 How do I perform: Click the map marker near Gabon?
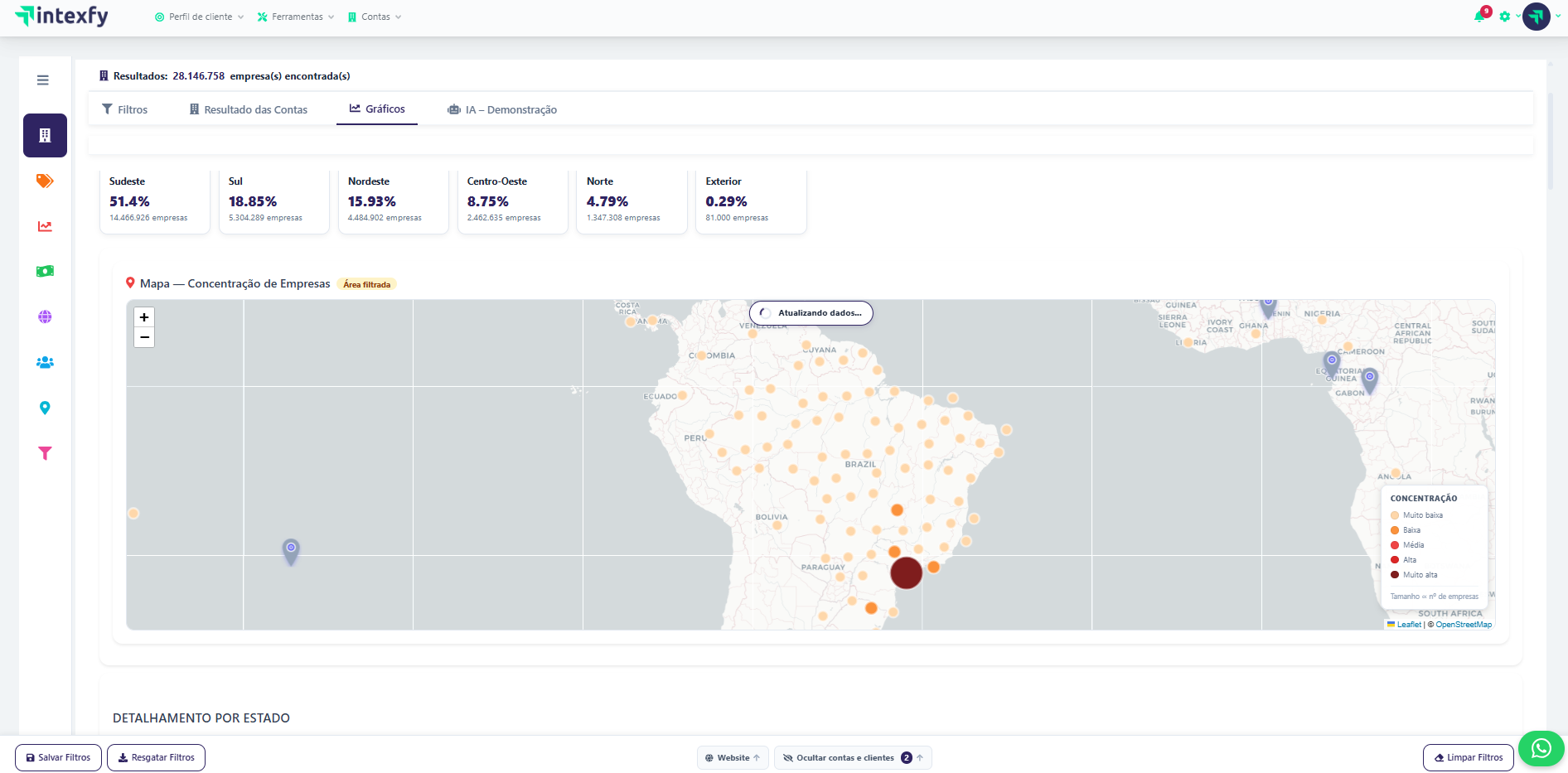coord(1370,381)
